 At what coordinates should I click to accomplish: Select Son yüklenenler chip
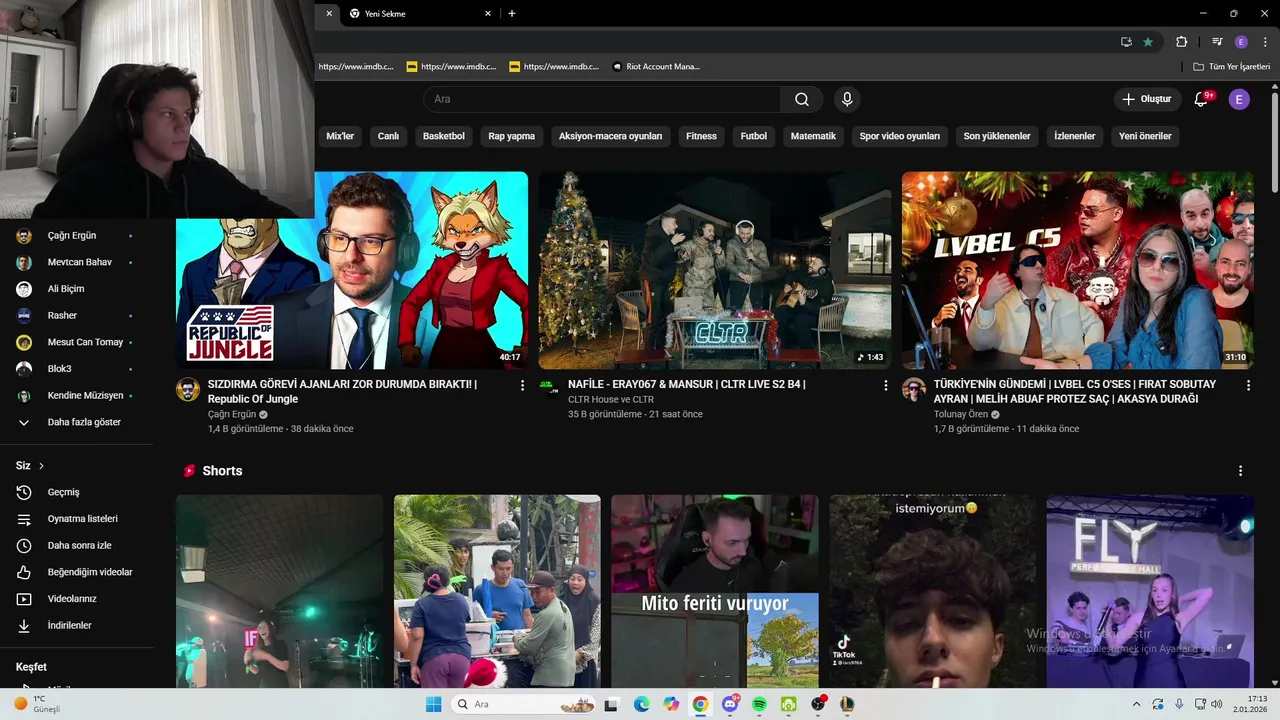pyautogui.click(x=997, y=136)
